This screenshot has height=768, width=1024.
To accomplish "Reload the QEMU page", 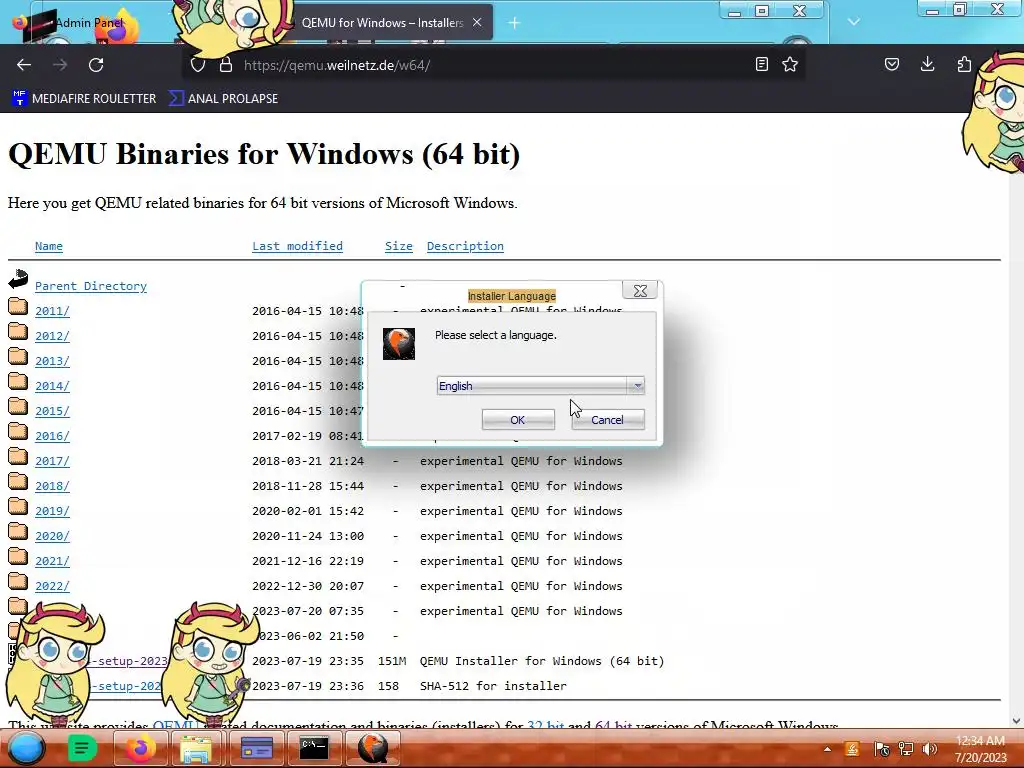I will click(96, 65).
